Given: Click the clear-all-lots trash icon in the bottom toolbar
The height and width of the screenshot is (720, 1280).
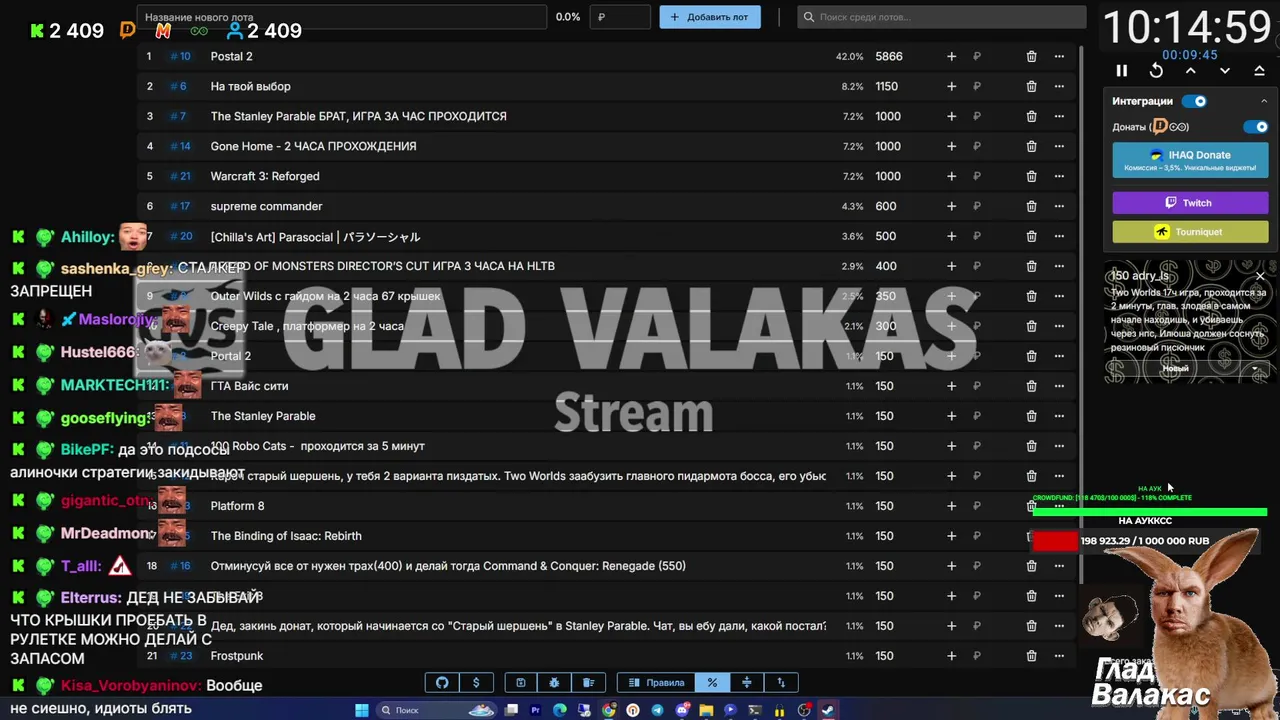Looking at the screenshot, I should point(588,683).
